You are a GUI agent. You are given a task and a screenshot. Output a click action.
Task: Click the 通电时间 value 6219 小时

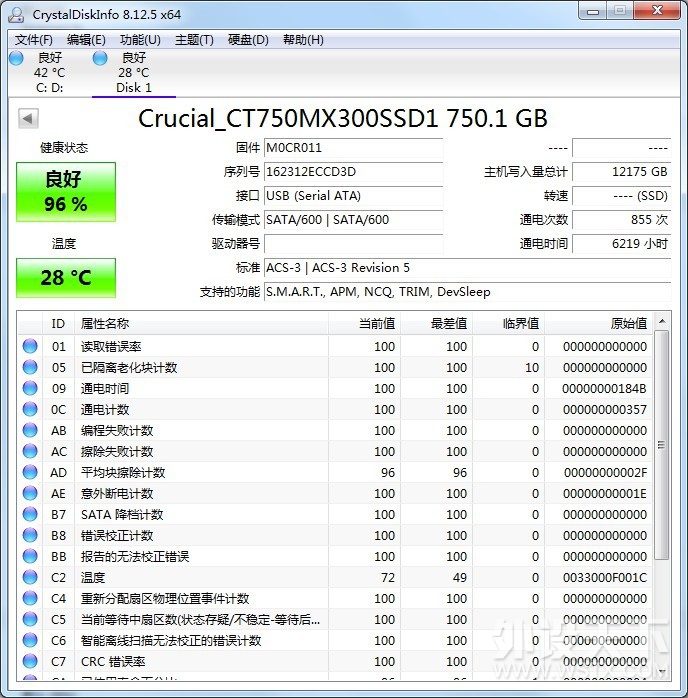pos(621,244)
